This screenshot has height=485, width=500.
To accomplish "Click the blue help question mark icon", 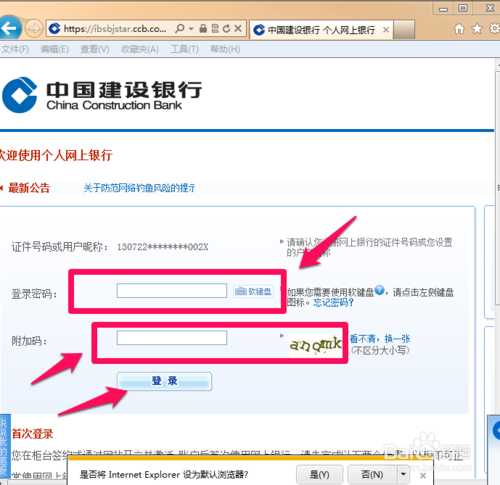I will (379, 290).
